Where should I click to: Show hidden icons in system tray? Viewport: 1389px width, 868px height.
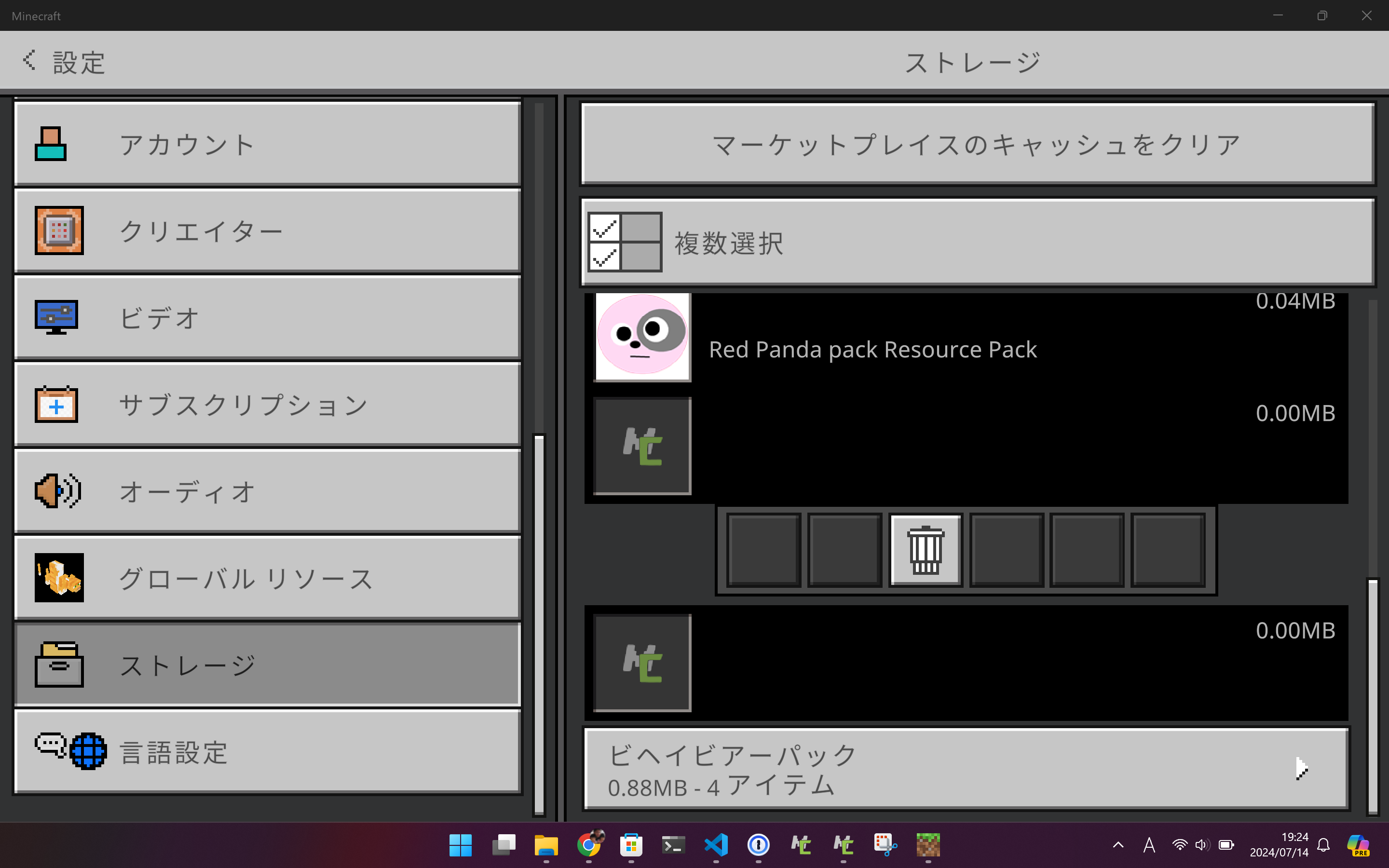1118,844
